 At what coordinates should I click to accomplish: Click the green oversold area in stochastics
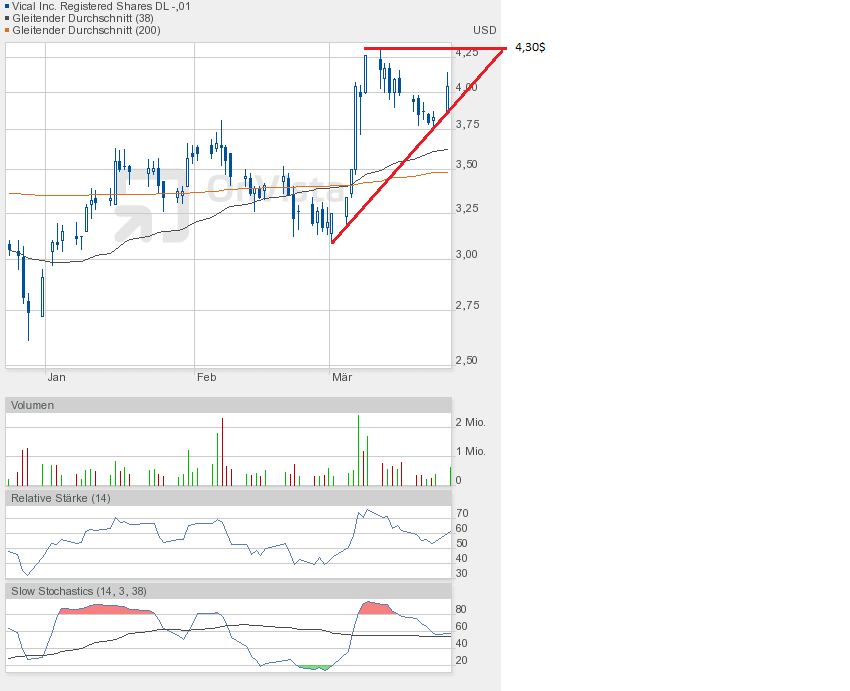[314, 667]
